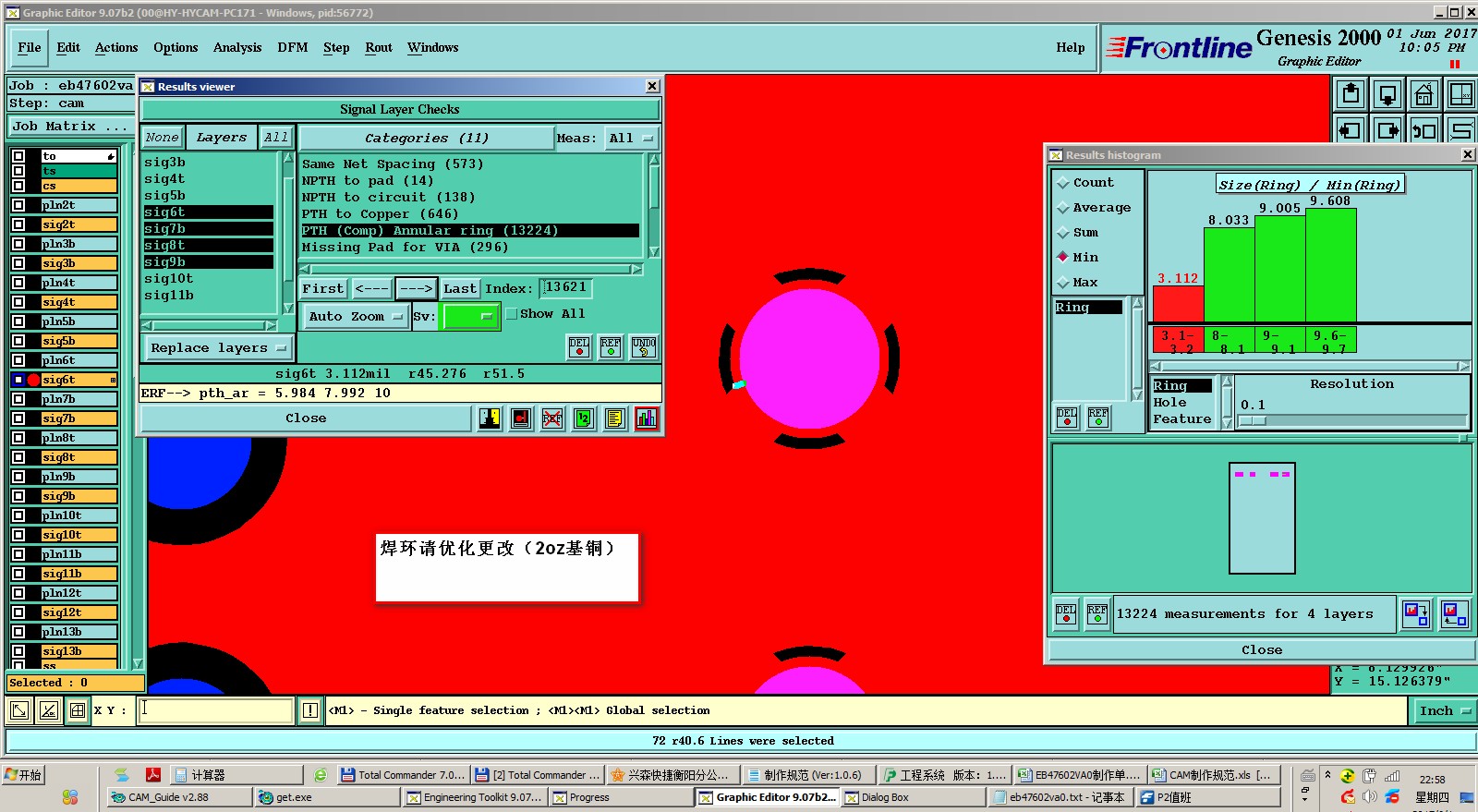Click the DEL icon beside the measurements count
The image size is (1478, 812).
[1066, 613]
